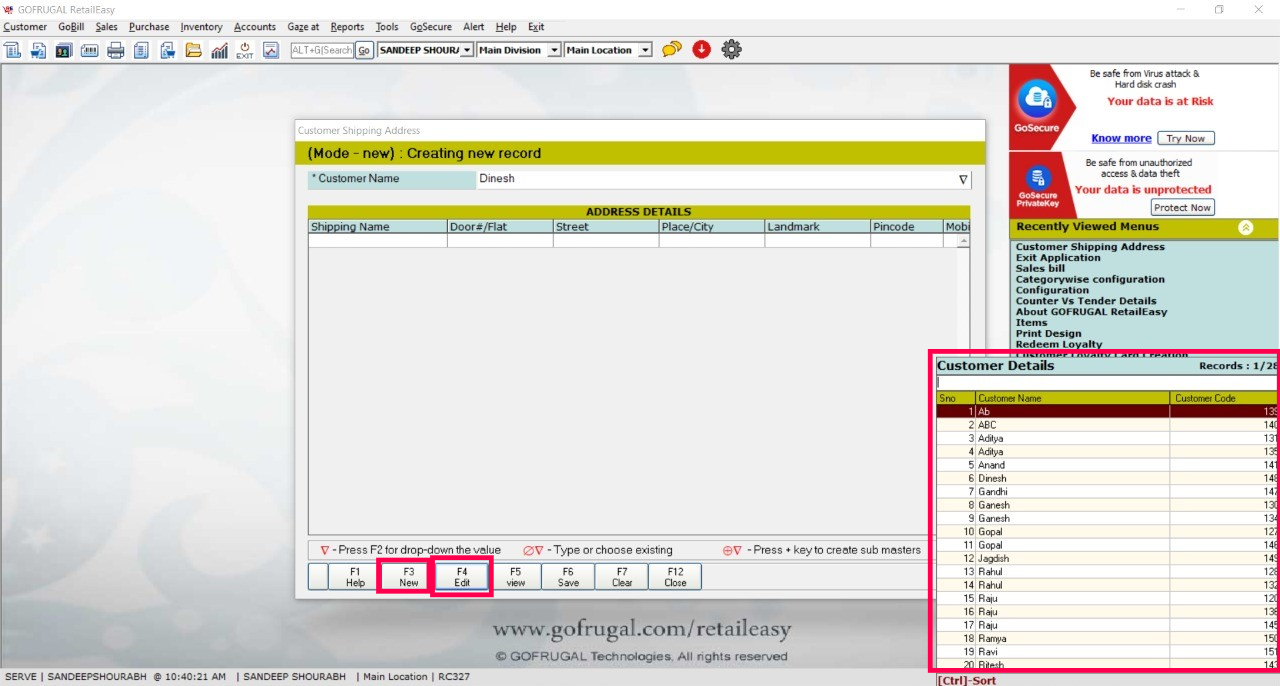
Task: Open the Sales menu
Action: click(106, 27)
